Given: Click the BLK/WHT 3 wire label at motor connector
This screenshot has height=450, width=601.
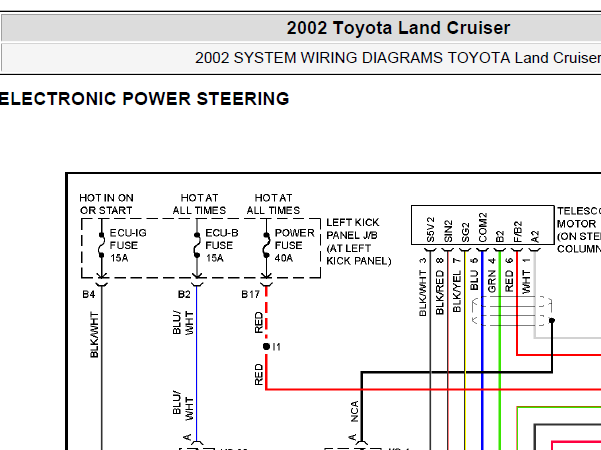Looking at the screenshot, I should [x=422, y=287].
